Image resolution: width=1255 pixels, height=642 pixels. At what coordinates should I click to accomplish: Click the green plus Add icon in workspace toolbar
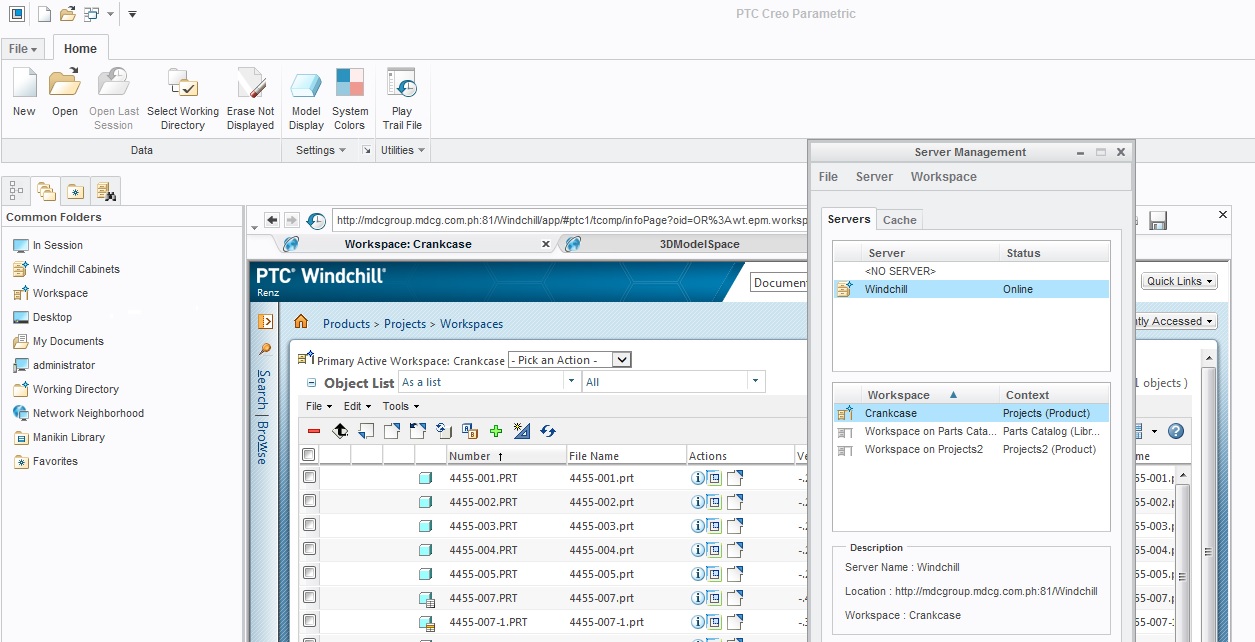pyautogui.click(x=496, y=431)
